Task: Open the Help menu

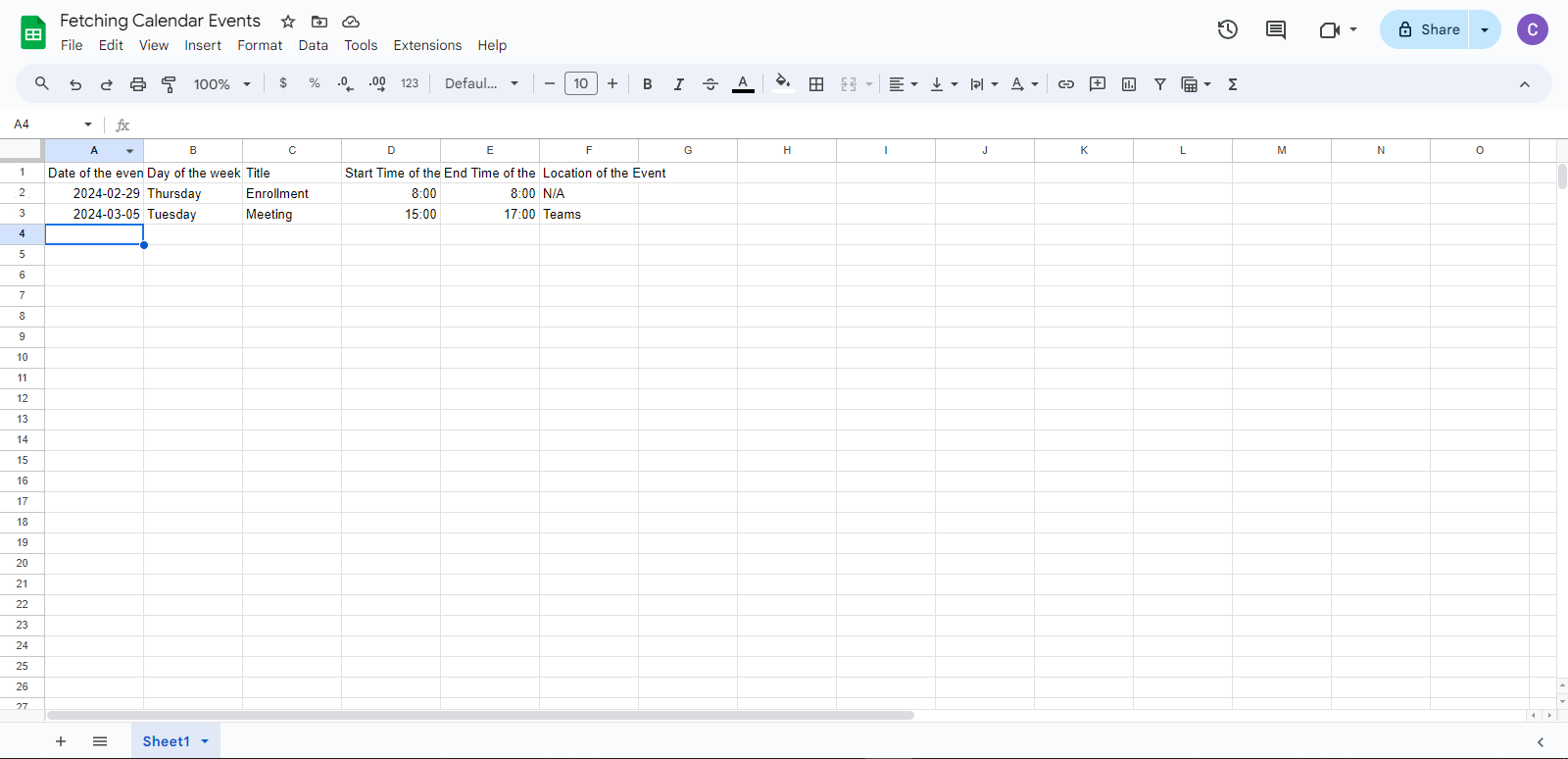Action: click(x=492, y=45)
